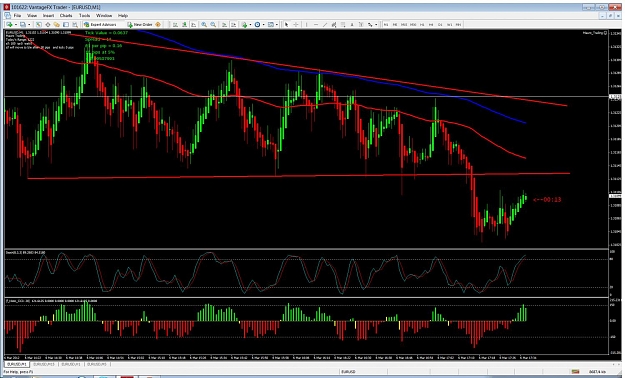
Task: Switch to D1 daily timeframe
Action: (x=440, y=24)
